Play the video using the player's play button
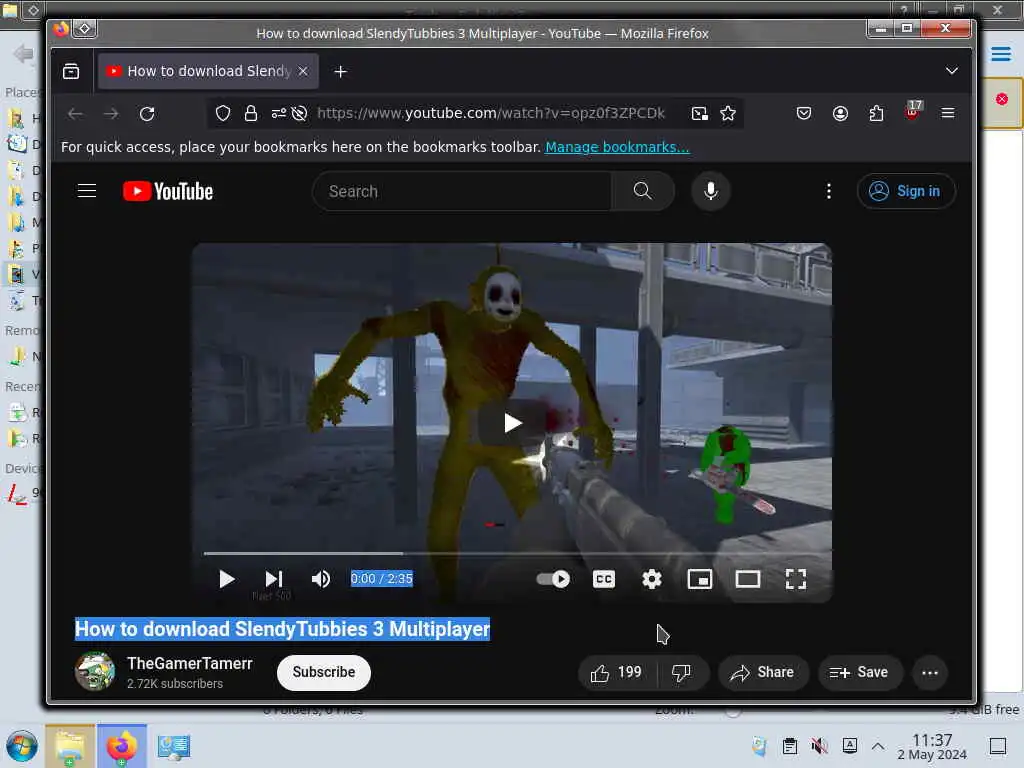 226,579
